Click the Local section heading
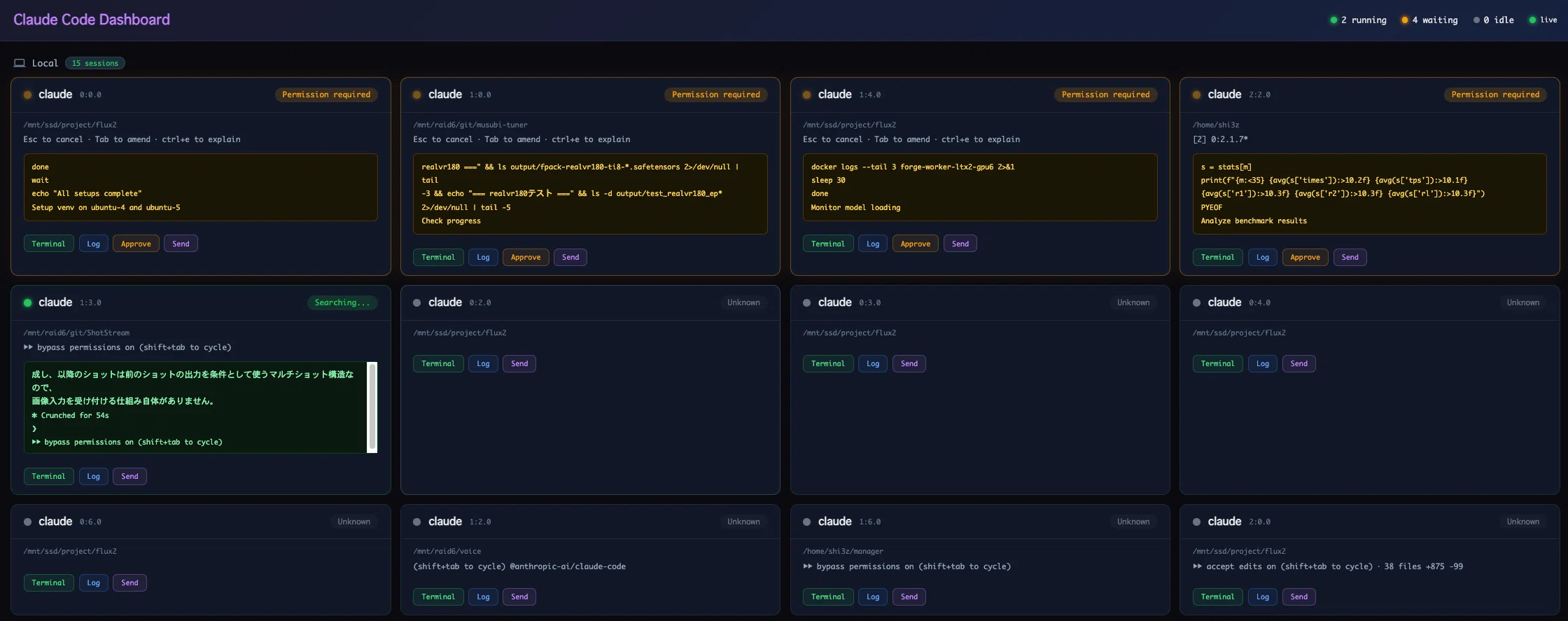Screen dimensions: 1568x621 click(x=45, y=63)
